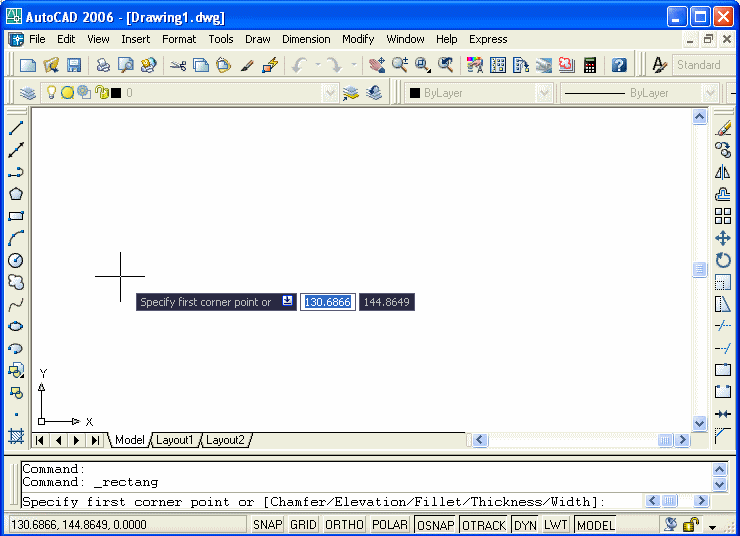Image resolution: width=740 pixels, height=536 pixels.
Task: Toggle POLAR tracking
Action: (x=390, y=525)
